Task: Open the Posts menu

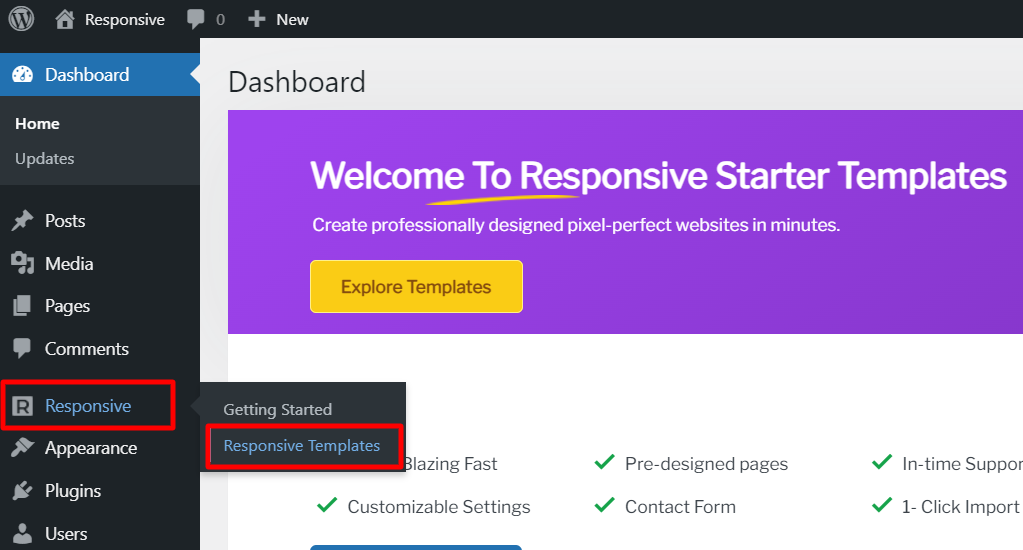Action: click(65, 221)
